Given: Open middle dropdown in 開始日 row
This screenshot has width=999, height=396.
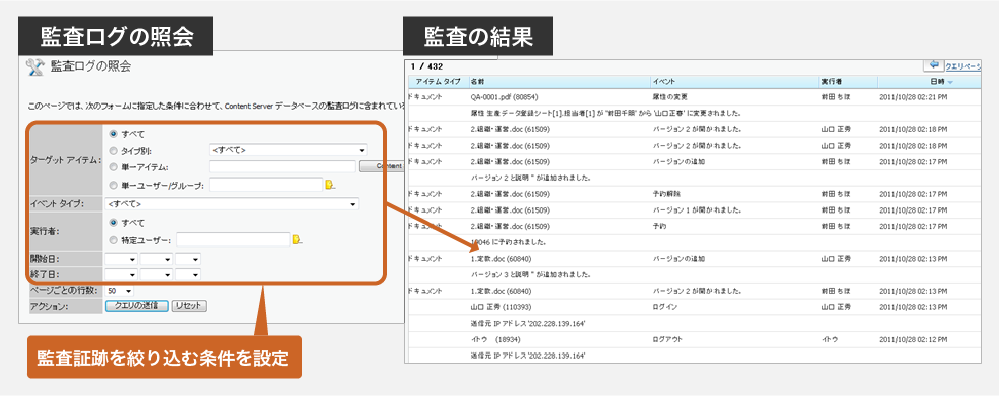Looking at the screenshot, I should [156, 259].
